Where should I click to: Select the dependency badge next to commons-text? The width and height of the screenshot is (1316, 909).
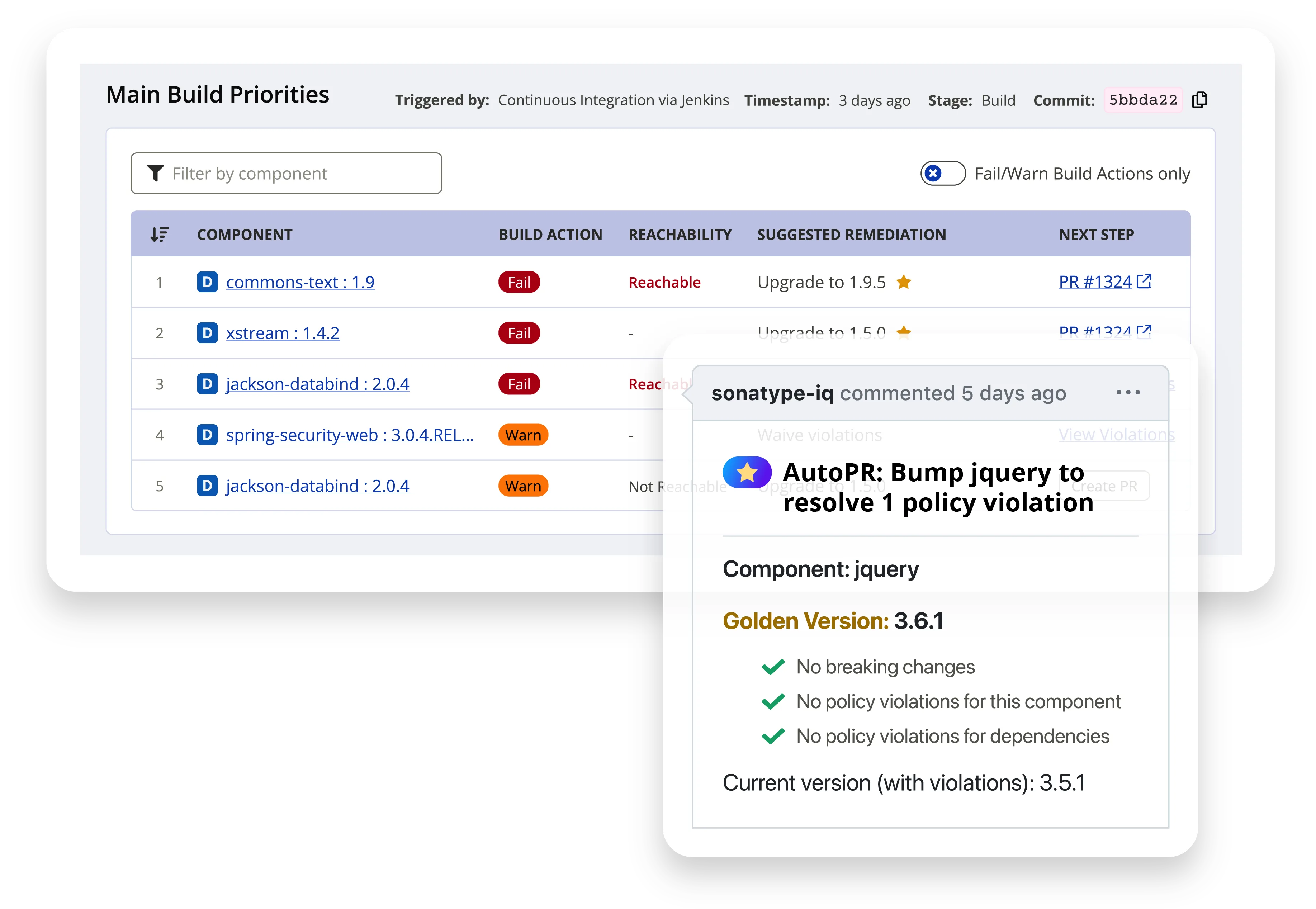tap(207, 281)
